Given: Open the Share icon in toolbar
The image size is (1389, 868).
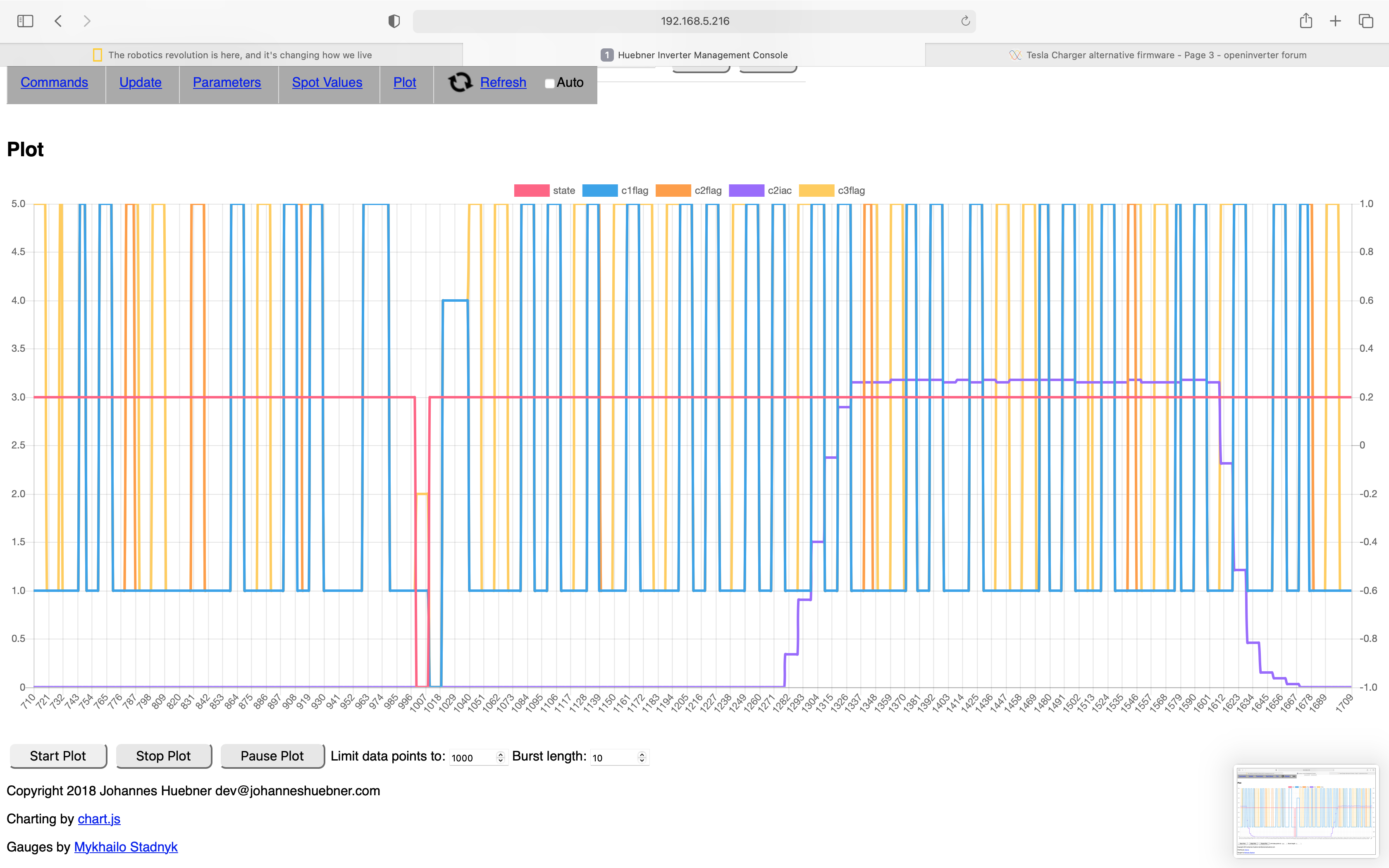Looking at the screenshot, I should click(1306, 21).
